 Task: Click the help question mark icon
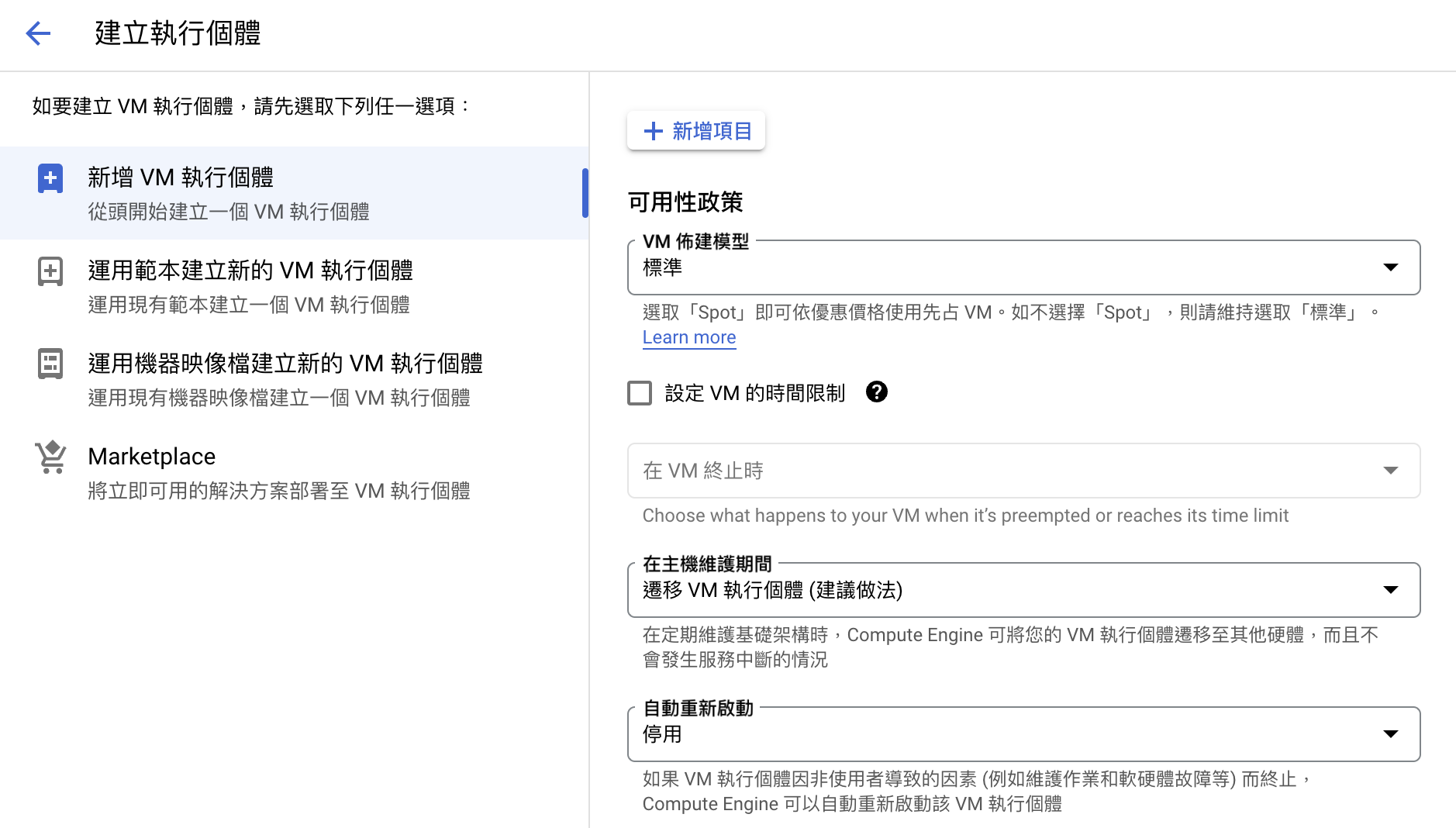(x=876, y=392)
